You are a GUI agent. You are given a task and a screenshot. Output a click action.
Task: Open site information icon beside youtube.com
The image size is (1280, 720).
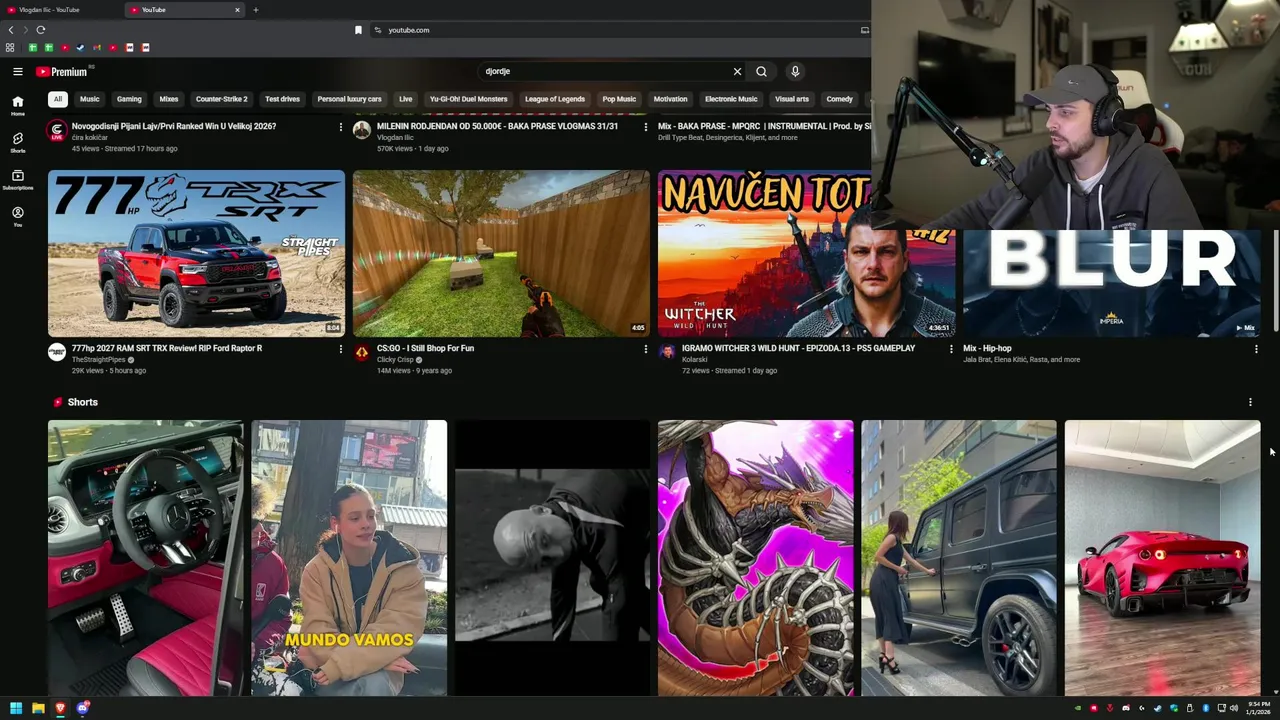click(378, 30)
